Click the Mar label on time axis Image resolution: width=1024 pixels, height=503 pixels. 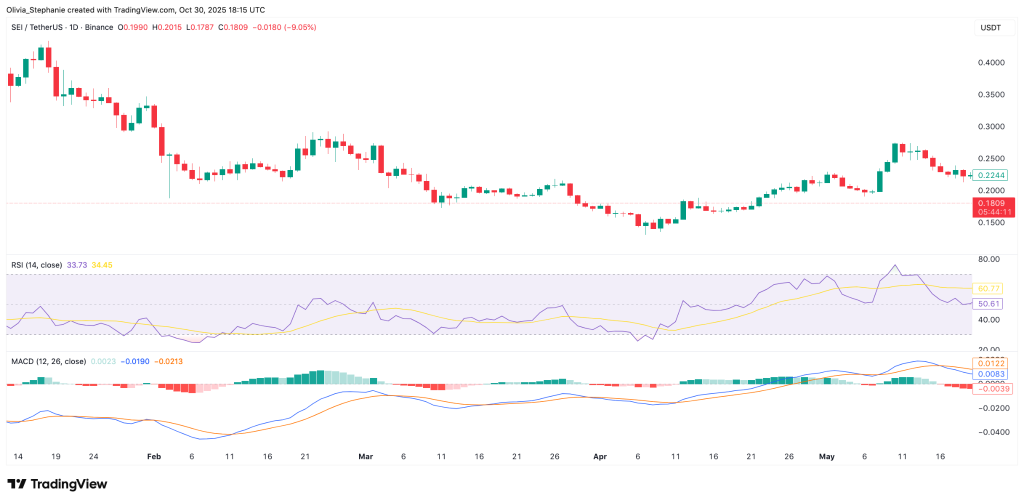click(366, 457)
